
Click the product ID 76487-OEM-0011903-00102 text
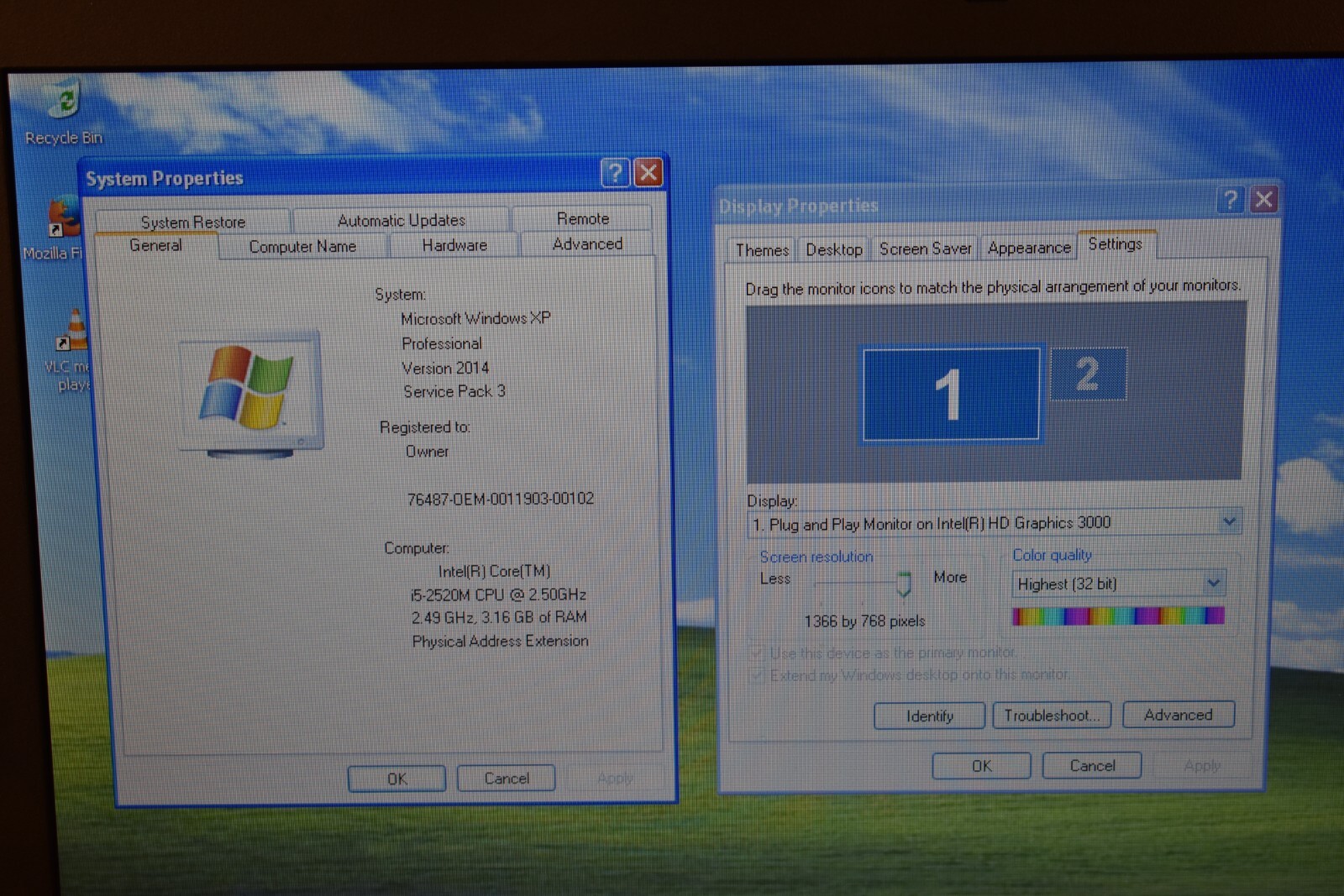coord(501,499)
